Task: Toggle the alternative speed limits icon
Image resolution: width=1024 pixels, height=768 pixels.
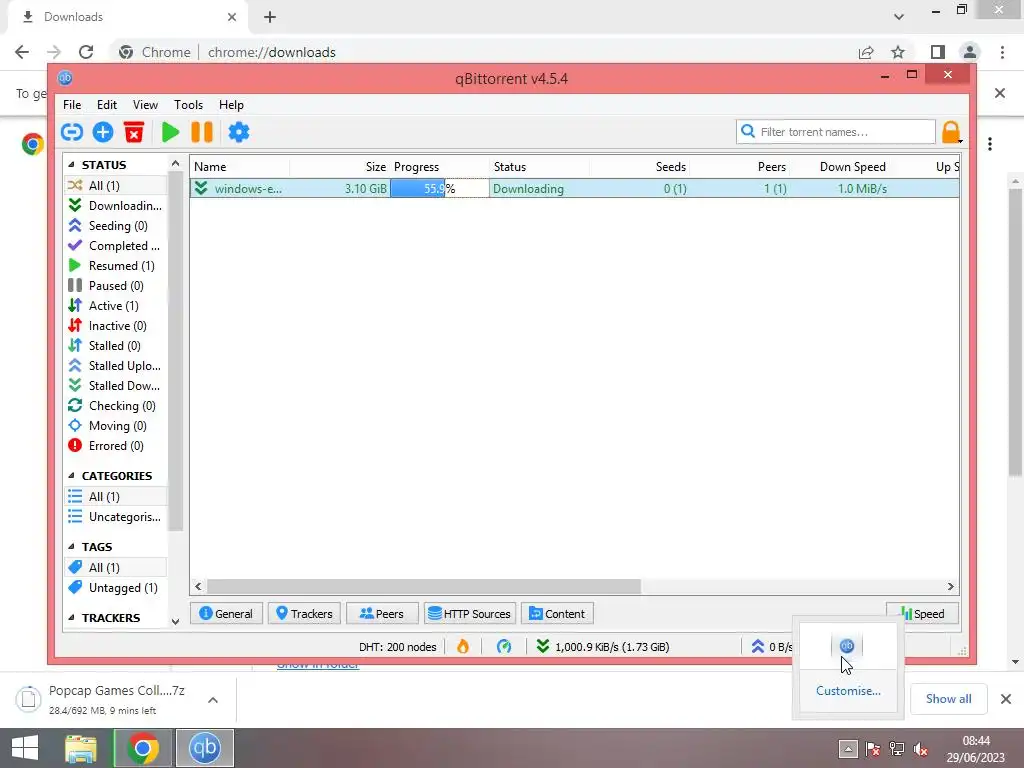Action: click(x=504, y=647)
